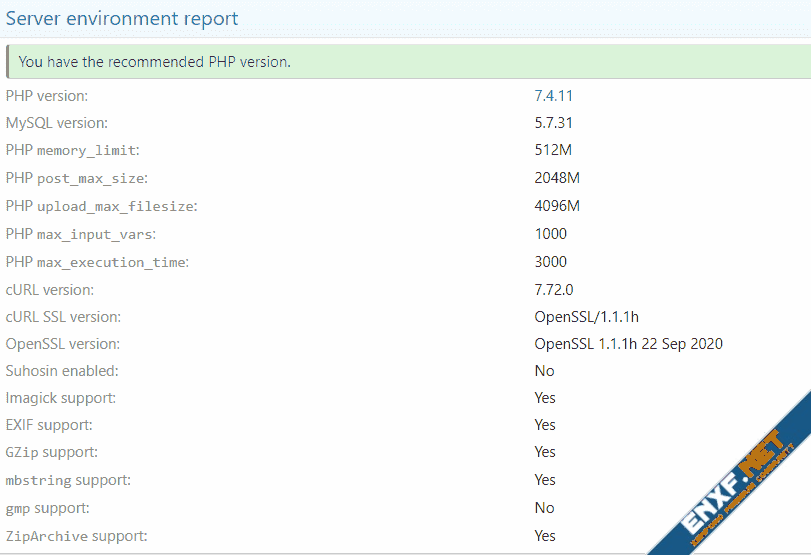Click the Yes value for EXIF support
The width and height of the screenshot is (811, 555).
click(545, 425)
